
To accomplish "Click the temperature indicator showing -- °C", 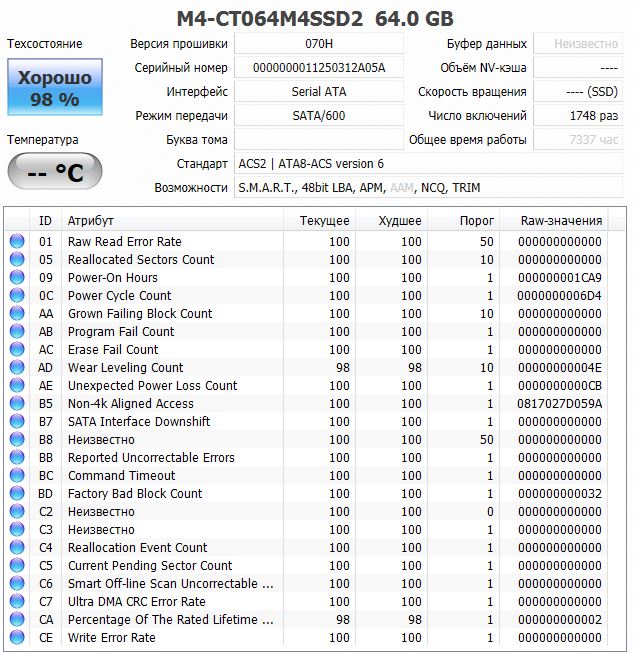I will point(54,171).
